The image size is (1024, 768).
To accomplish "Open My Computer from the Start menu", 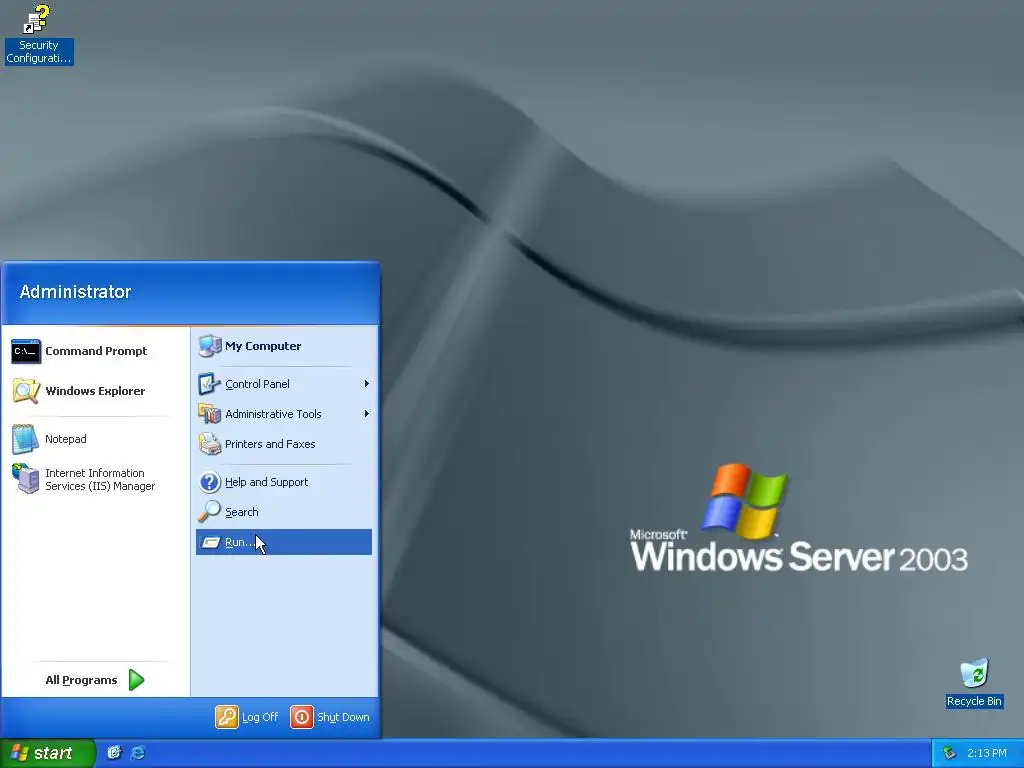I will [x=283, y=346].
